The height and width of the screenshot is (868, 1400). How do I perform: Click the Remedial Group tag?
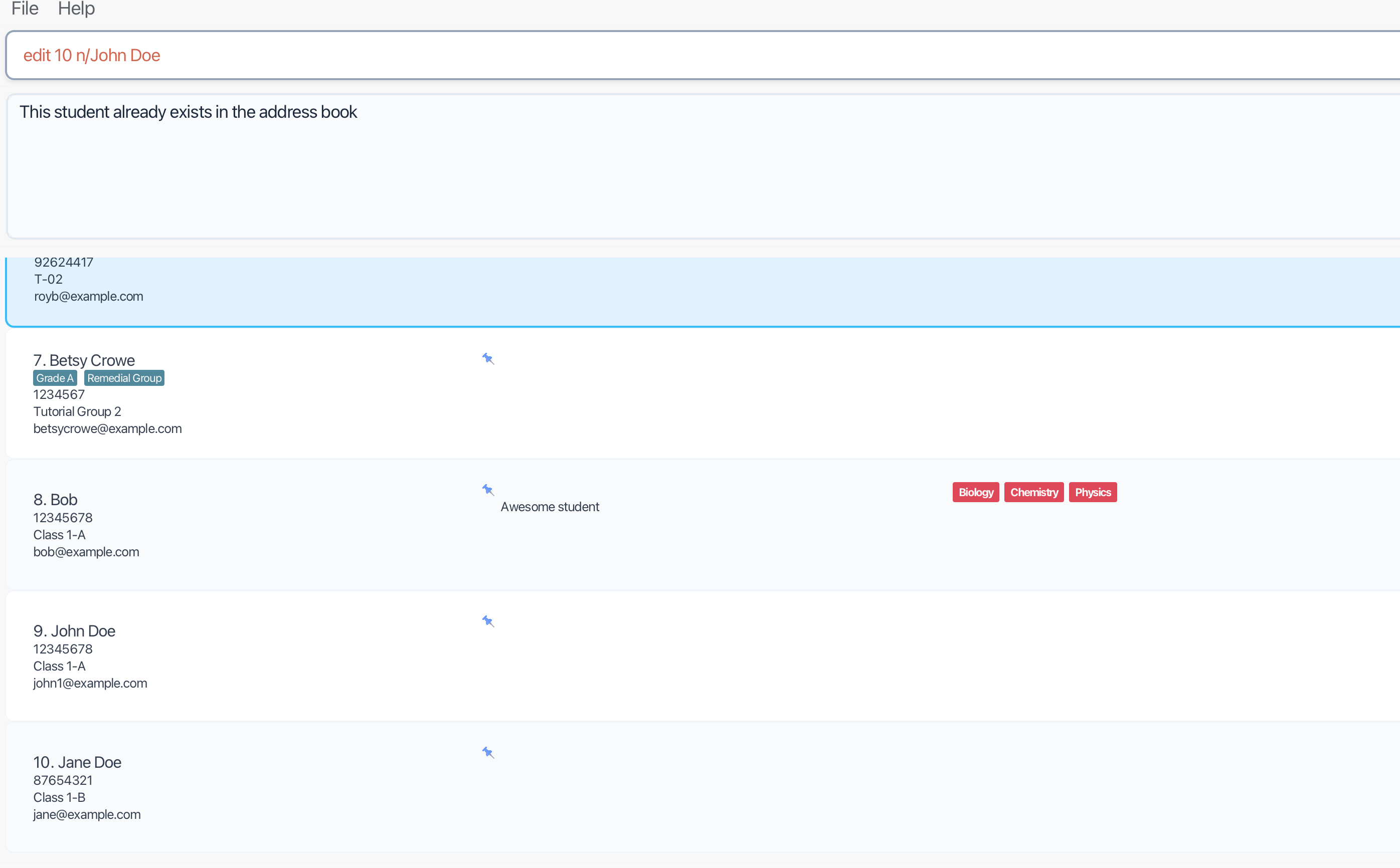pyautogui.click(x=124, y=378)
